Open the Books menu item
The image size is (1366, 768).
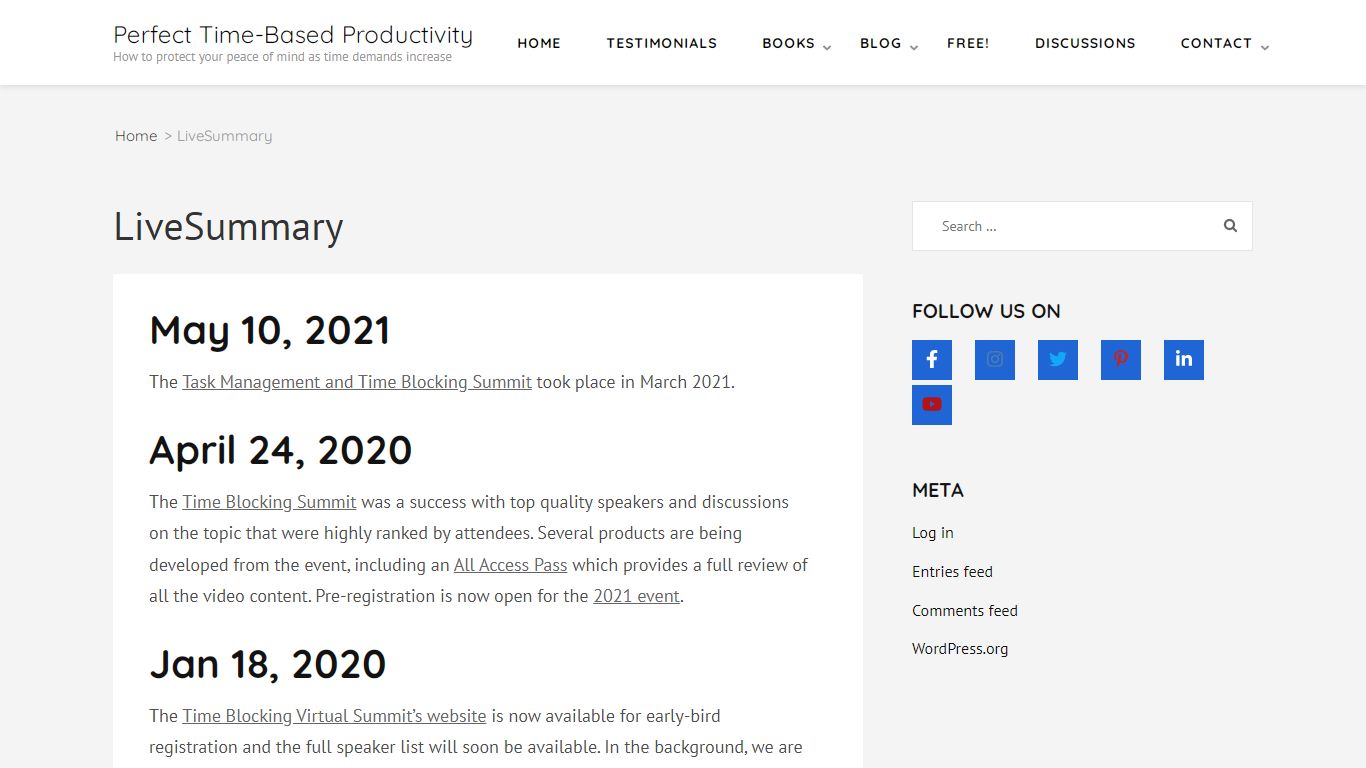tap(788, 43)
